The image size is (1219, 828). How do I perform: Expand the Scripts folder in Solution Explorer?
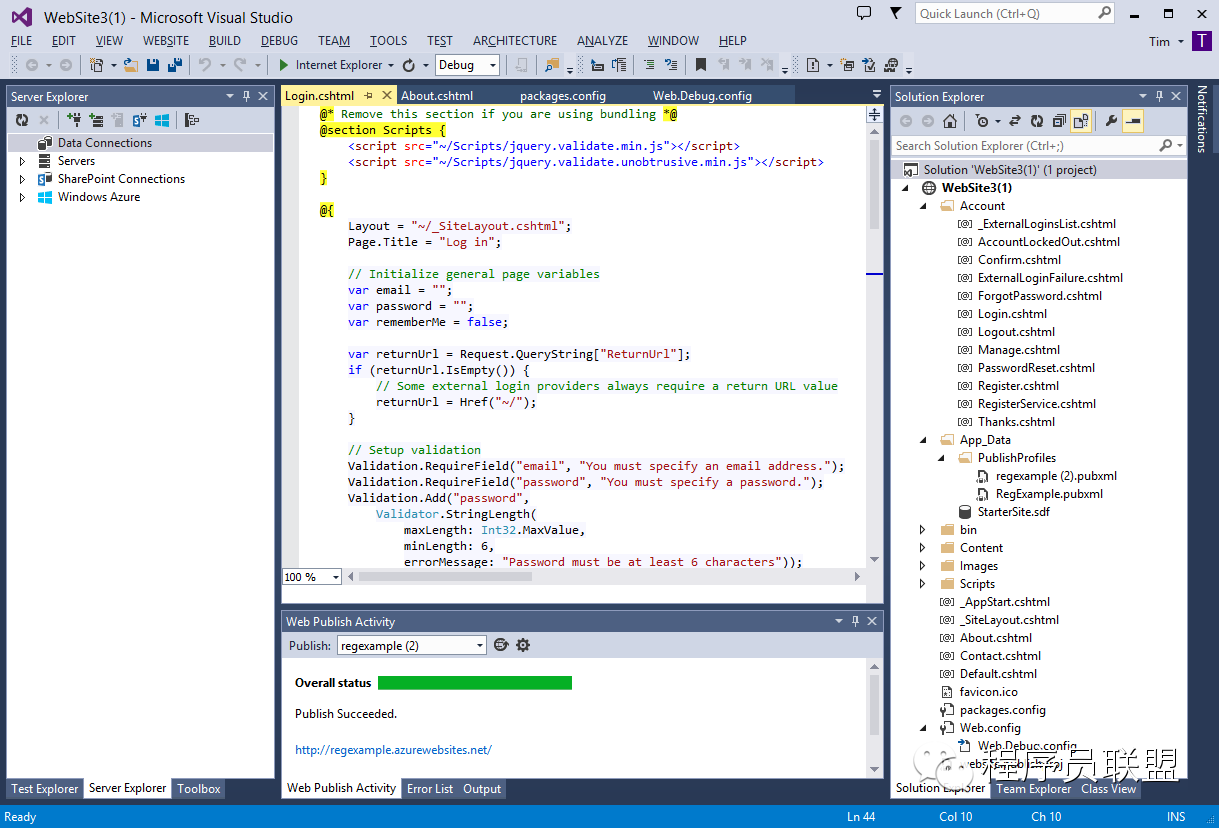(923, 584)
